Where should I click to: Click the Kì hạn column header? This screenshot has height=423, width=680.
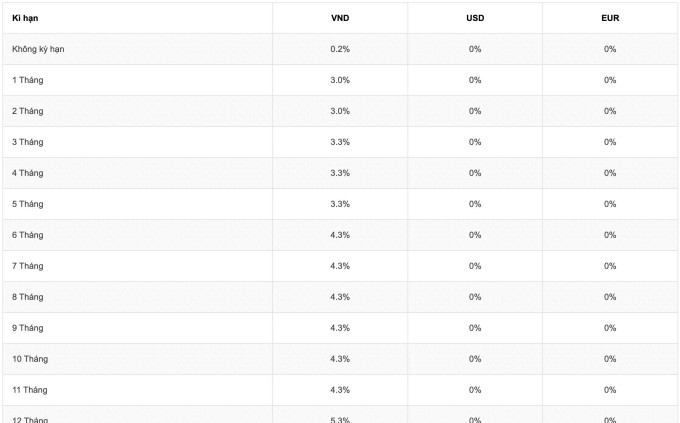click(x=25, y=18)
